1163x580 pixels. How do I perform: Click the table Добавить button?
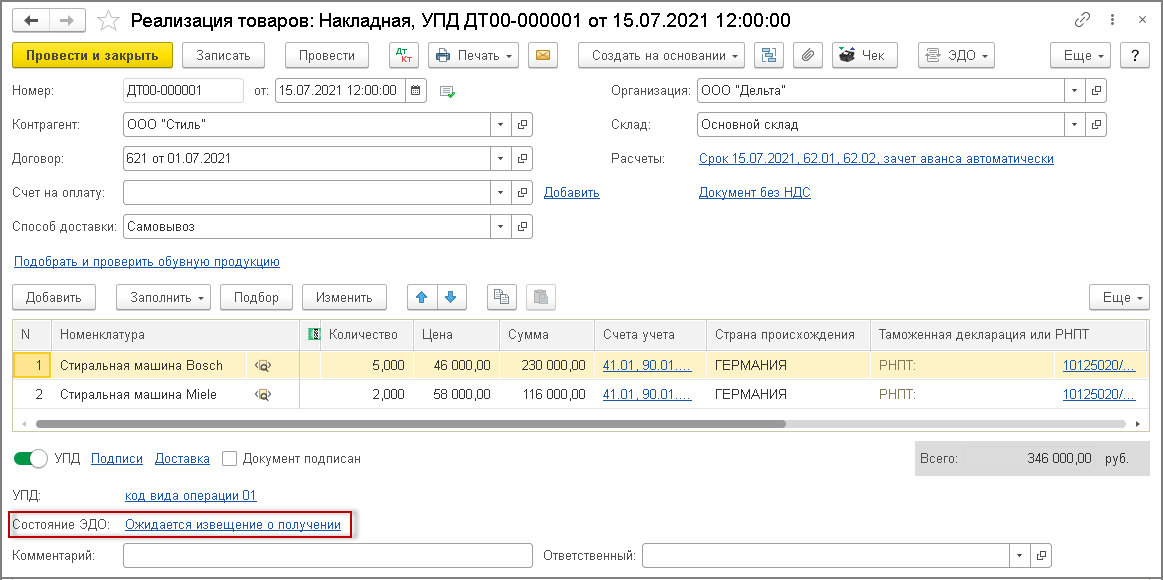click(53, 297)
